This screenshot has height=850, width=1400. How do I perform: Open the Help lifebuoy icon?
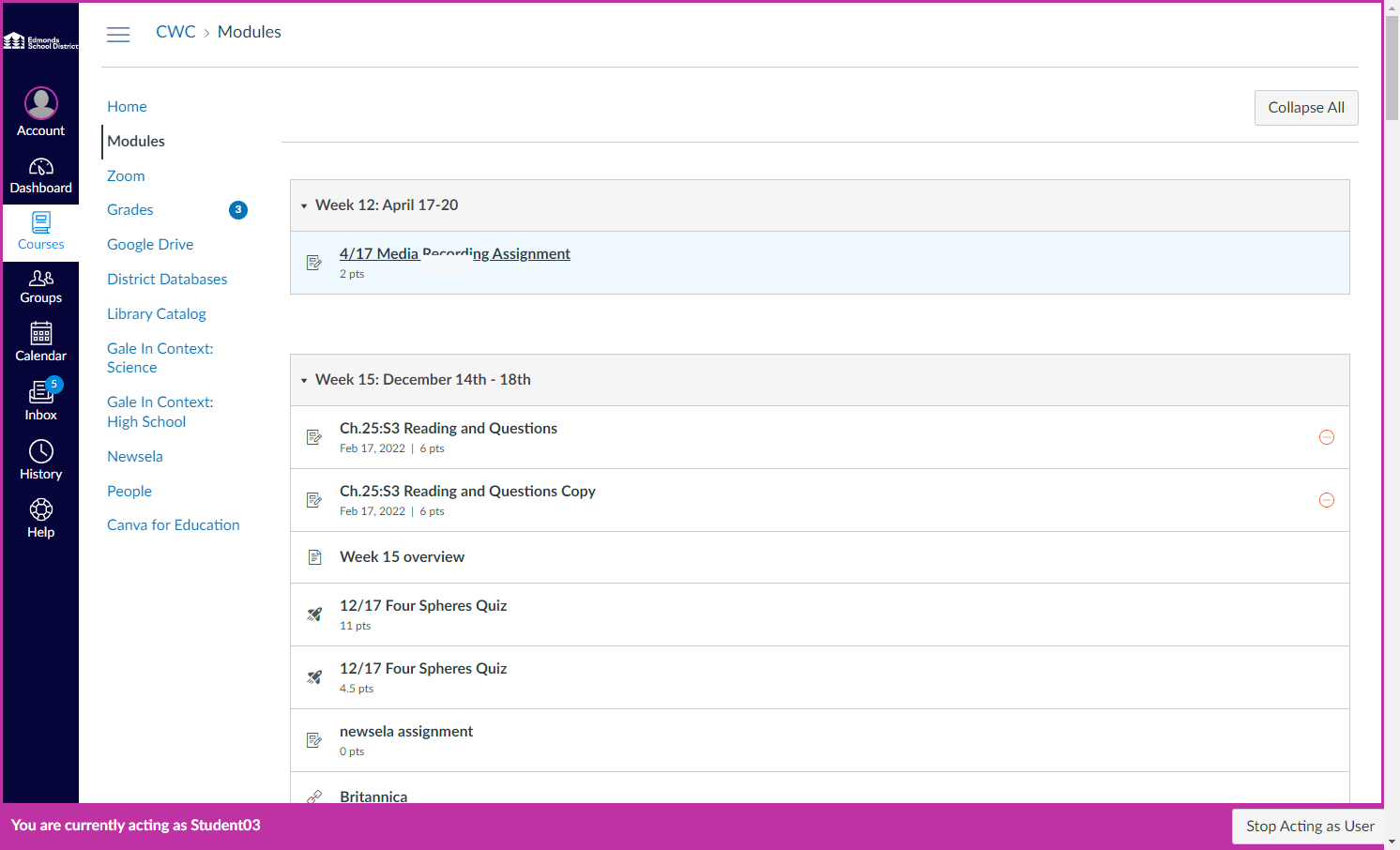click(41, 509)
